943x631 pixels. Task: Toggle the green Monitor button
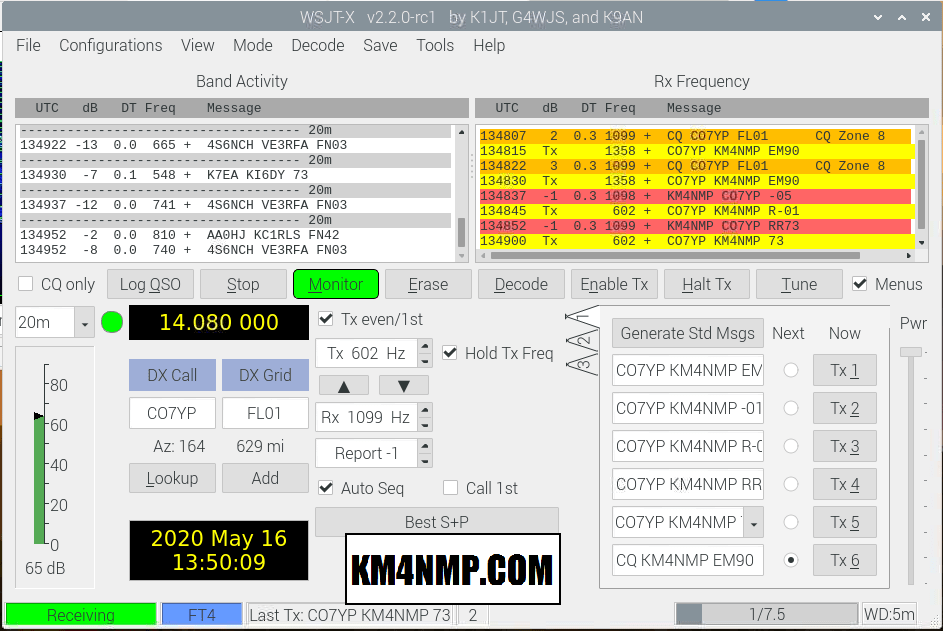pos(335,284)
